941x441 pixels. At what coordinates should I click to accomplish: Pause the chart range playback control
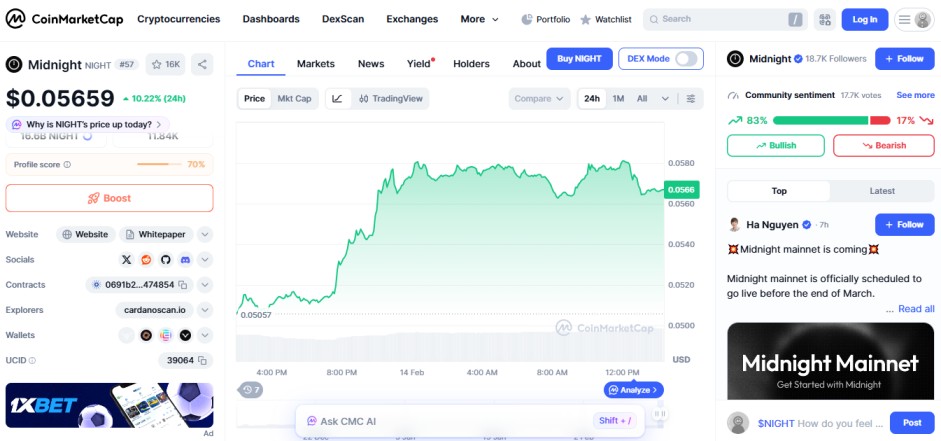(x=660, y=413)
